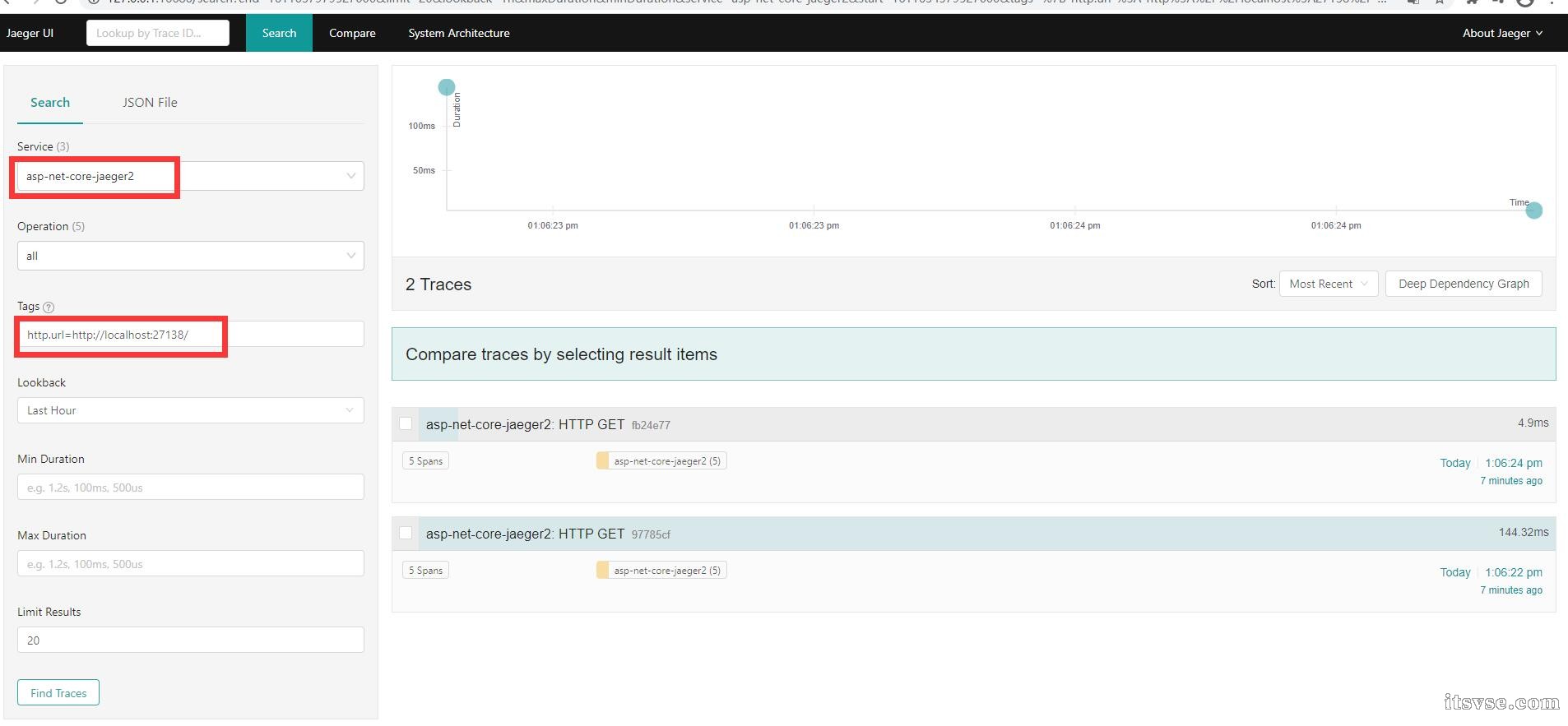
Task: Expand the Operation dropdown set to all
Action: tap(190, 256)
